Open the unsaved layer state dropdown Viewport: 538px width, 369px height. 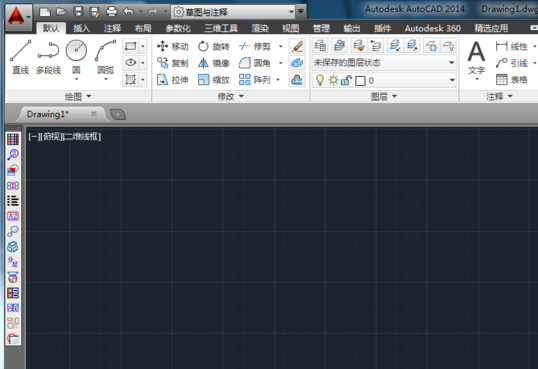click(384, 63)
